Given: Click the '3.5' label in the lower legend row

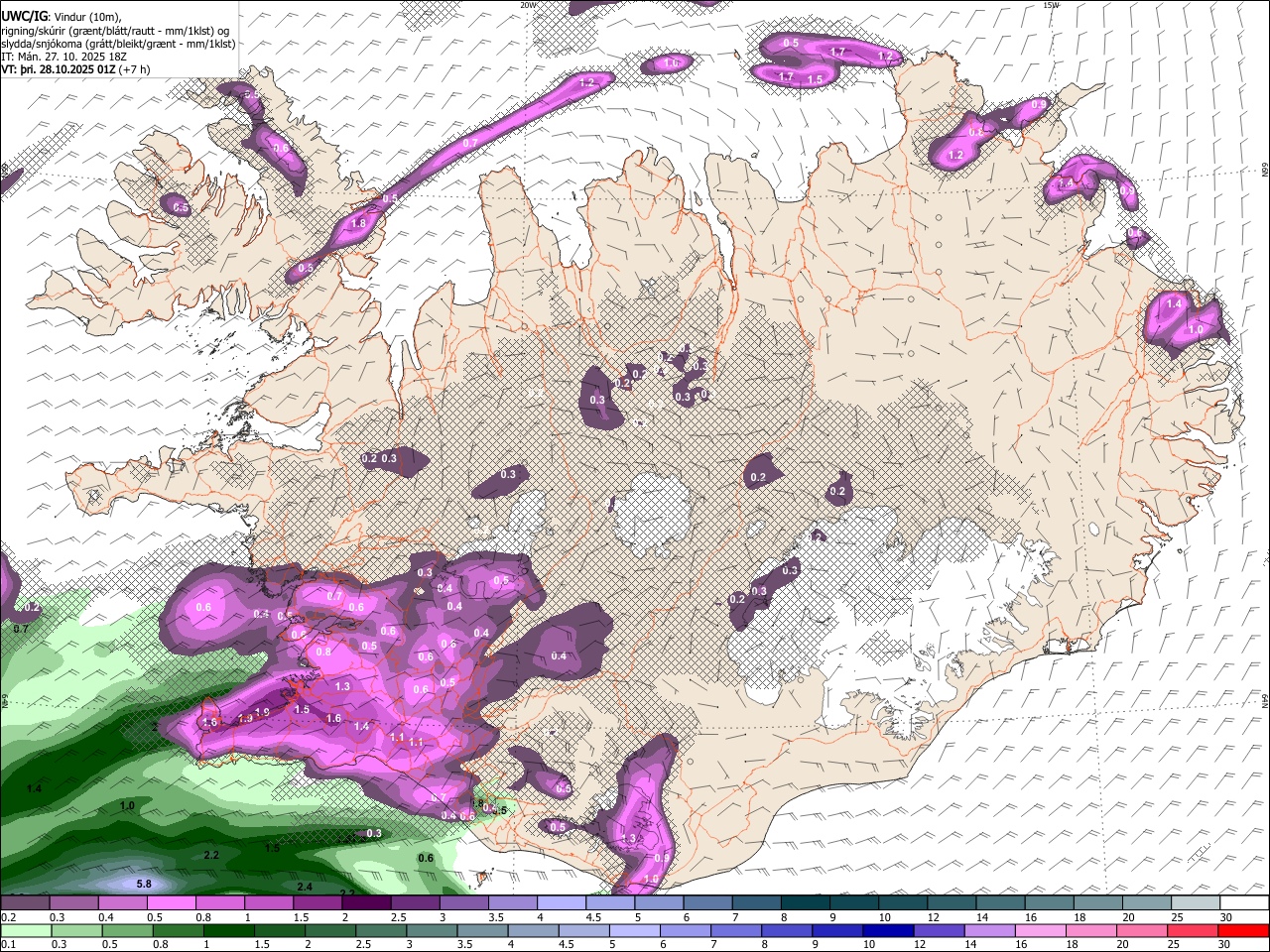Looking at the screenshot, I should click(x=463, y=944).
